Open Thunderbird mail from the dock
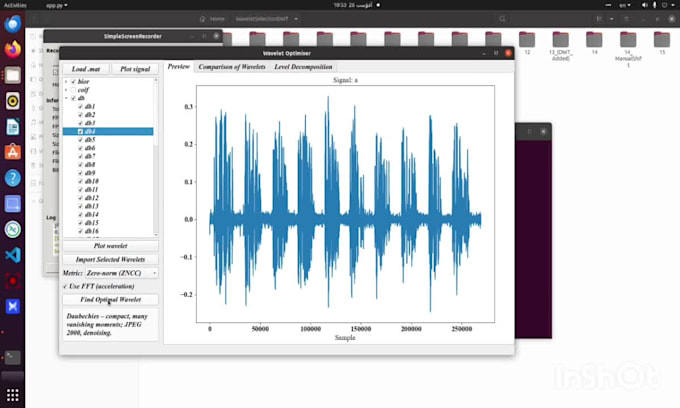 pos(13,23)
